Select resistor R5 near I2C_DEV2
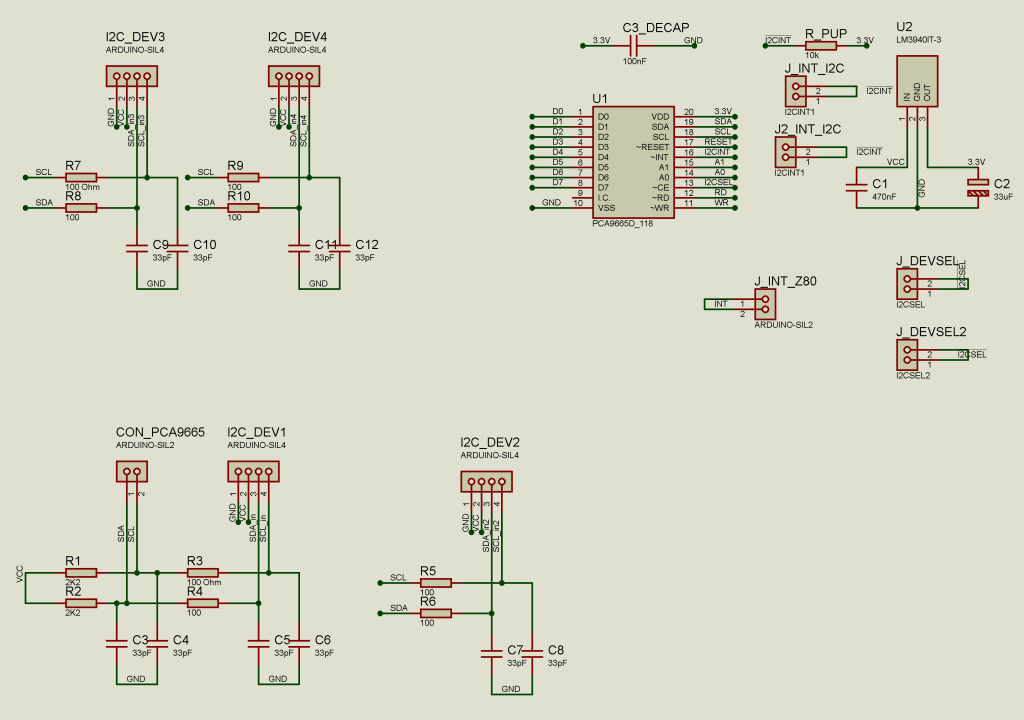 point(436,582)
